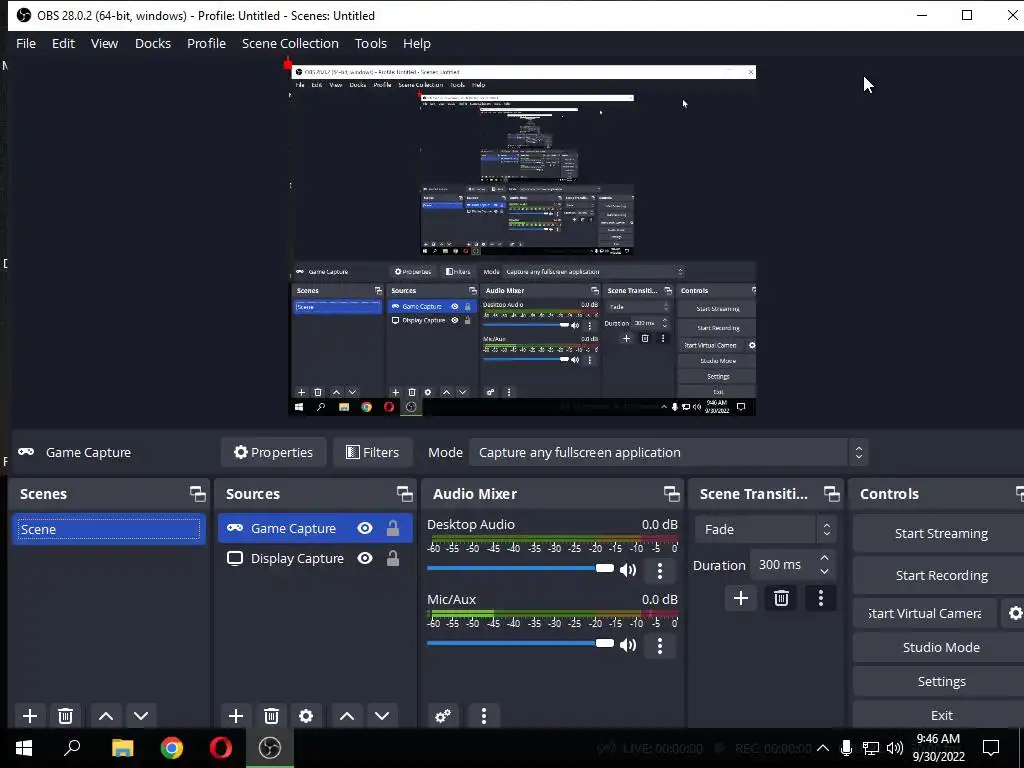This screenshot has height=768, width=1024.
Task: Open advanced audio properties gears icon
Action: point(443,716)
